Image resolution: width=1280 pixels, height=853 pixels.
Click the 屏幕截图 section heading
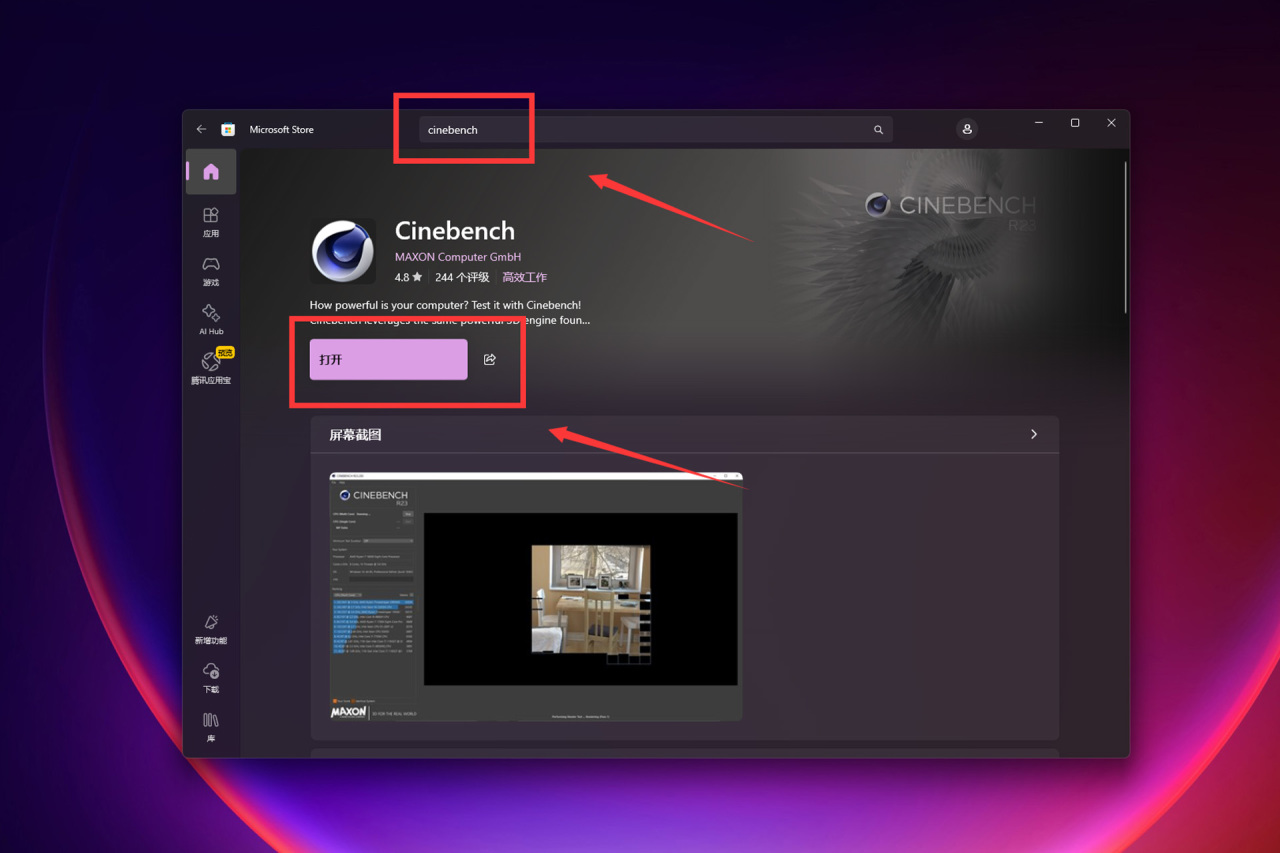tap(355, 435)
